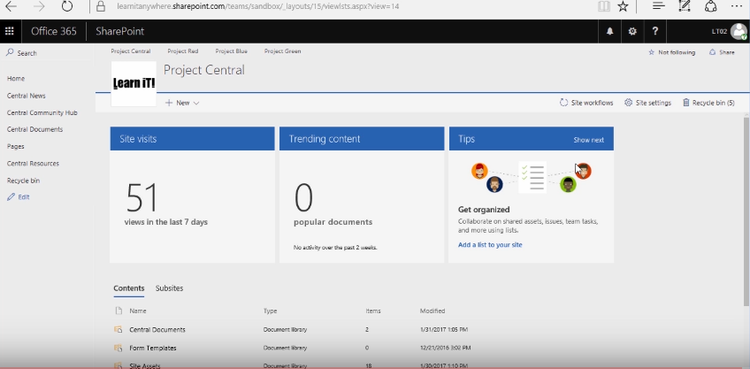Click the Edit pencil icon in sidebar

pos(11,197)
